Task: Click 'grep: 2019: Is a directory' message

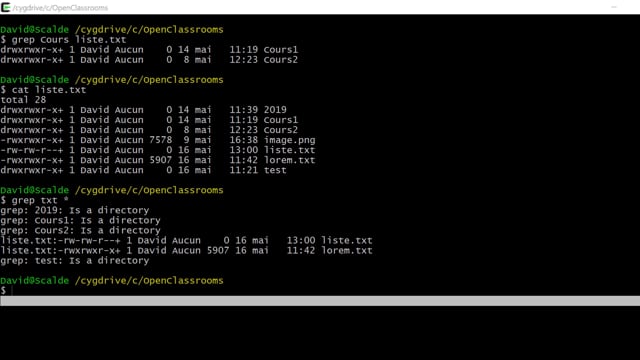Action: tap(75, 211)
